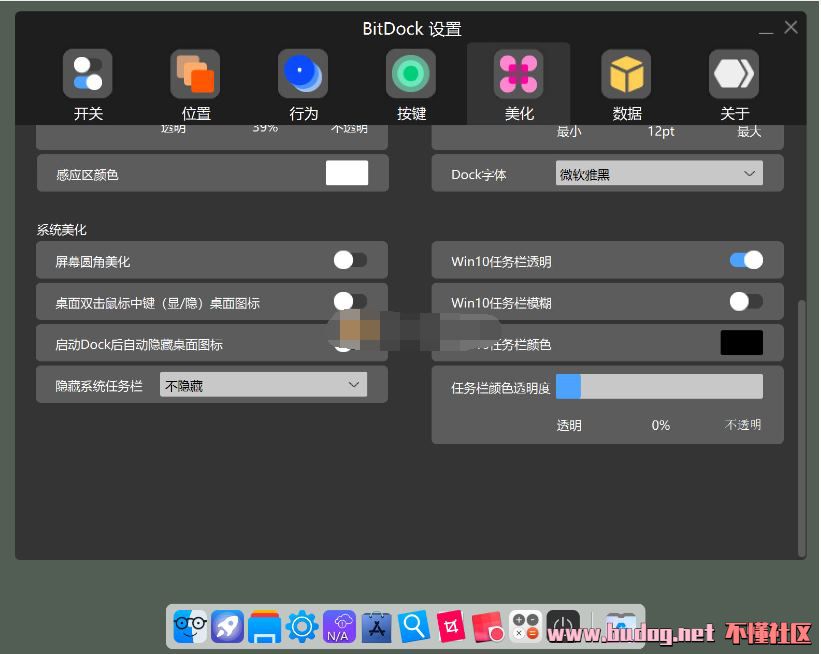Click the black 任务栏颜色 swatch
The image size is (821, 654).
741,343
